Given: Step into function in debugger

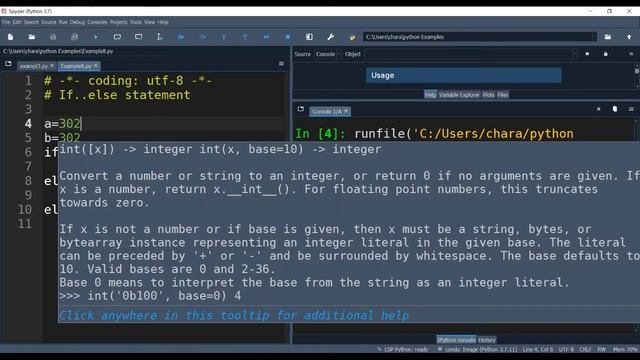Looking at the screenshot, I should (224, 37).
